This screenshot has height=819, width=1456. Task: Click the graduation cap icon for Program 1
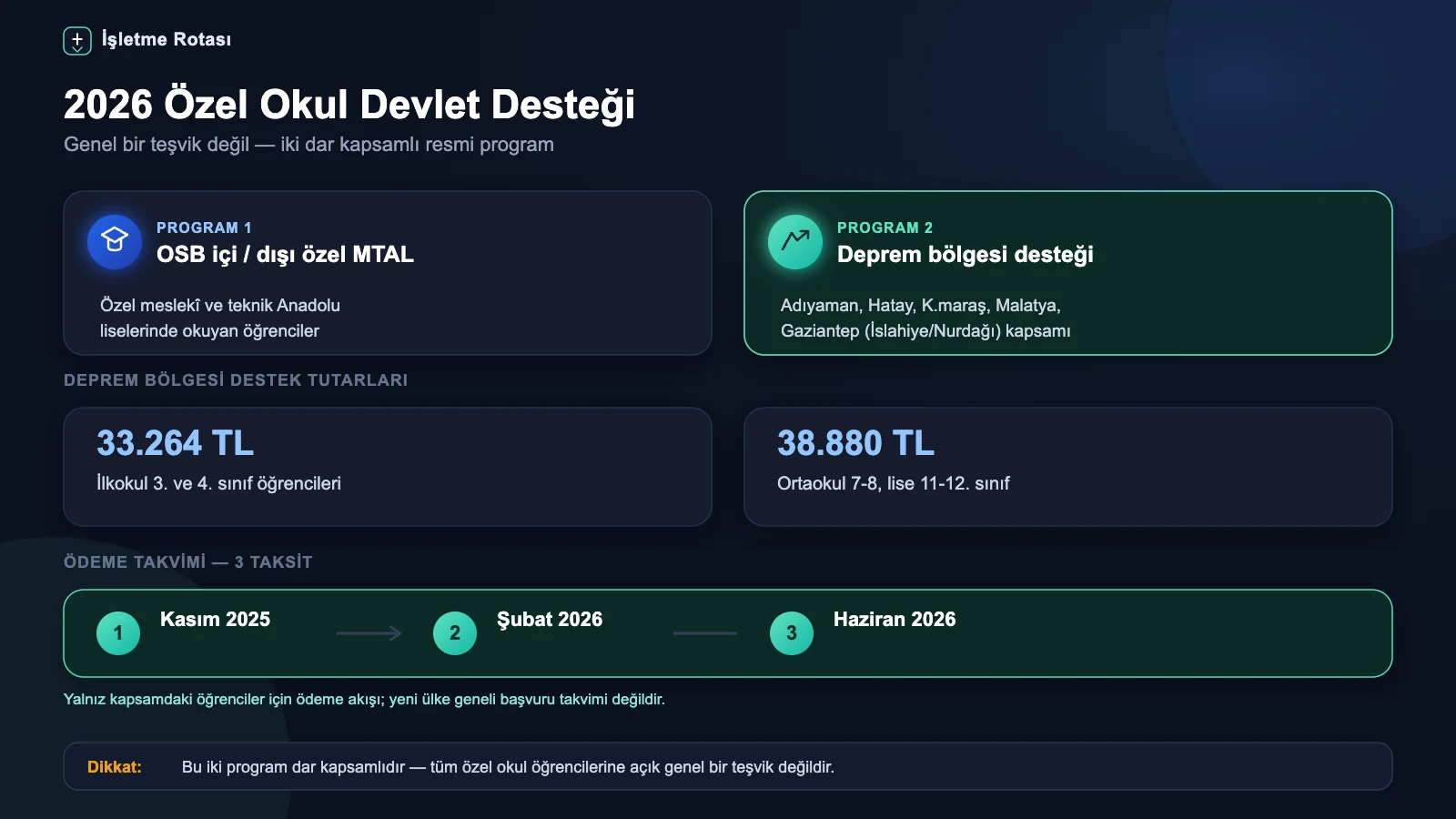point(115,242)
